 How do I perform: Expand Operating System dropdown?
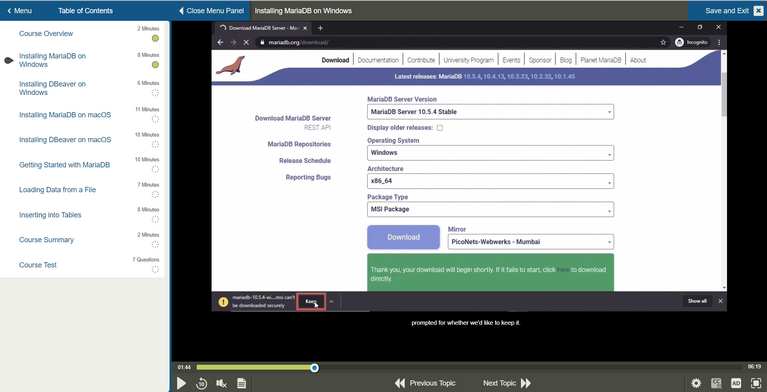click(490, 153)
